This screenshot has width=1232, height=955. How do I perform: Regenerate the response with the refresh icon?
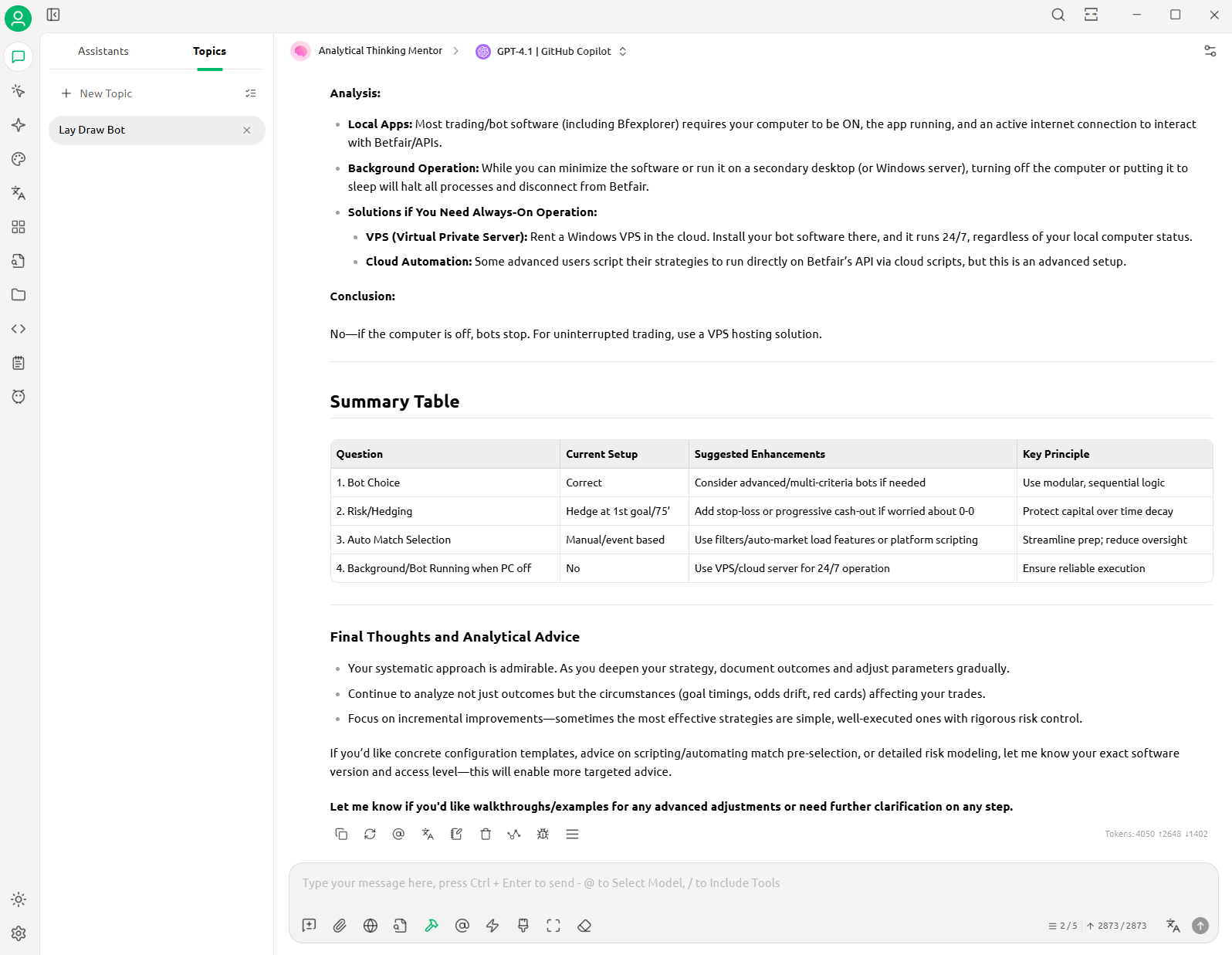370,834
